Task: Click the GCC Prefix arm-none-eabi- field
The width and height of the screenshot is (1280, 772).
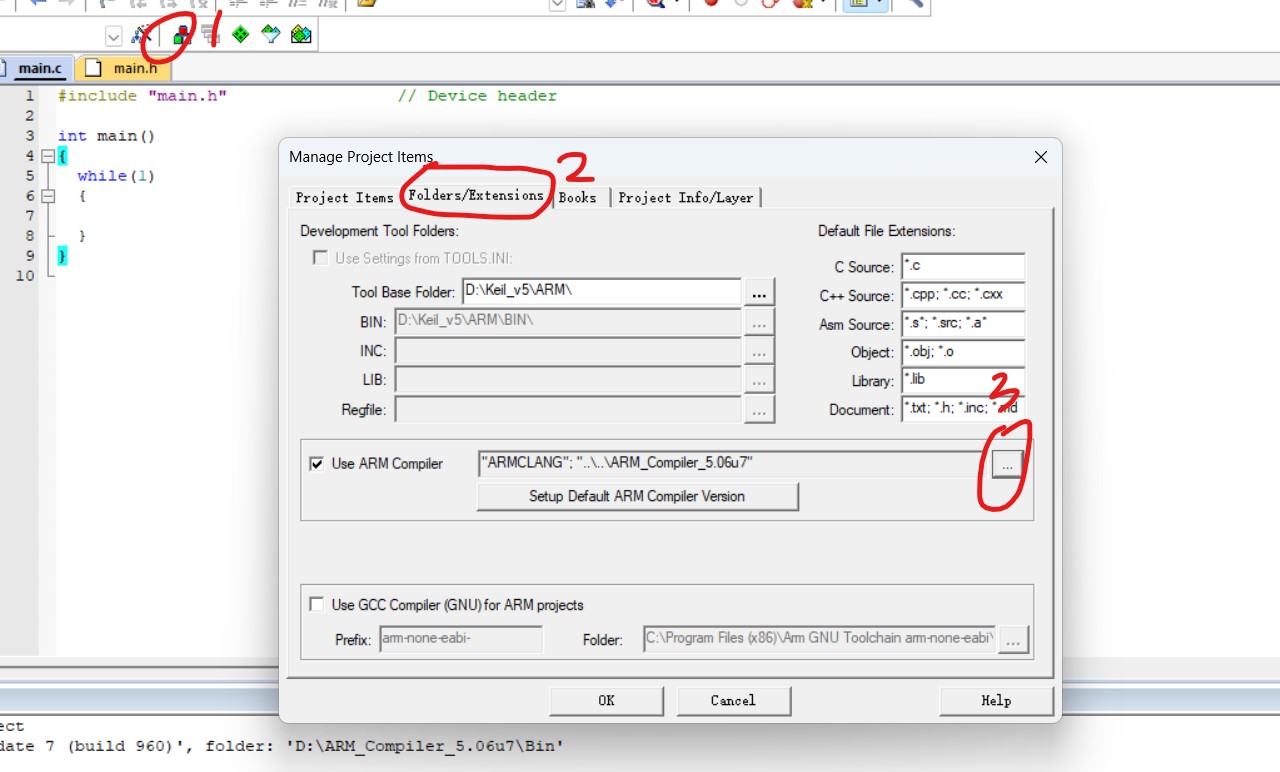Action: coord(461,640)
